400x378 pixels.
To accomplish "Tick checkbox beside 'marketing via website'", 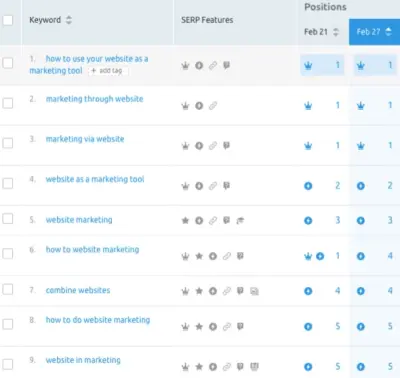I will click(8, 143).
